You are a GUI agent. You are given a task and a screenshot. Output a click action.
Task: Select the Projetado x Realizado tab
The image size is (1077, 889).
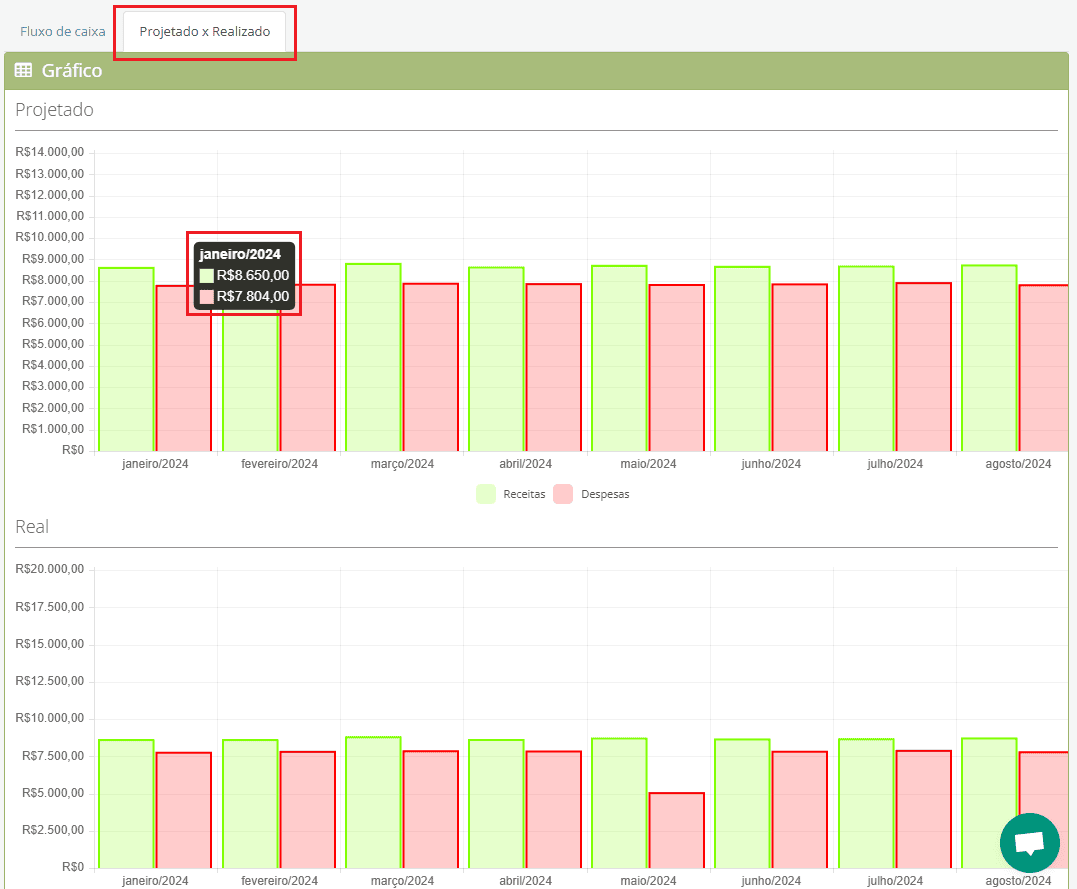[205, 32]
